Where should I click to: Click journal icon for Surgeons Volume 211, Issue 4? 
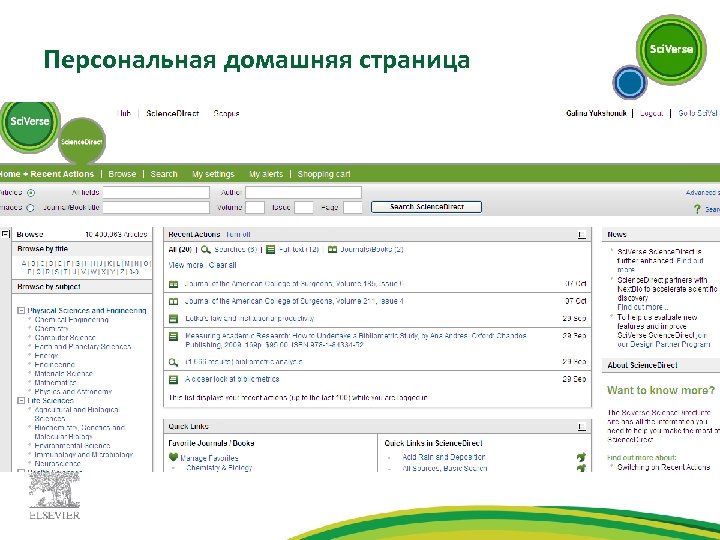pos(174,302)
